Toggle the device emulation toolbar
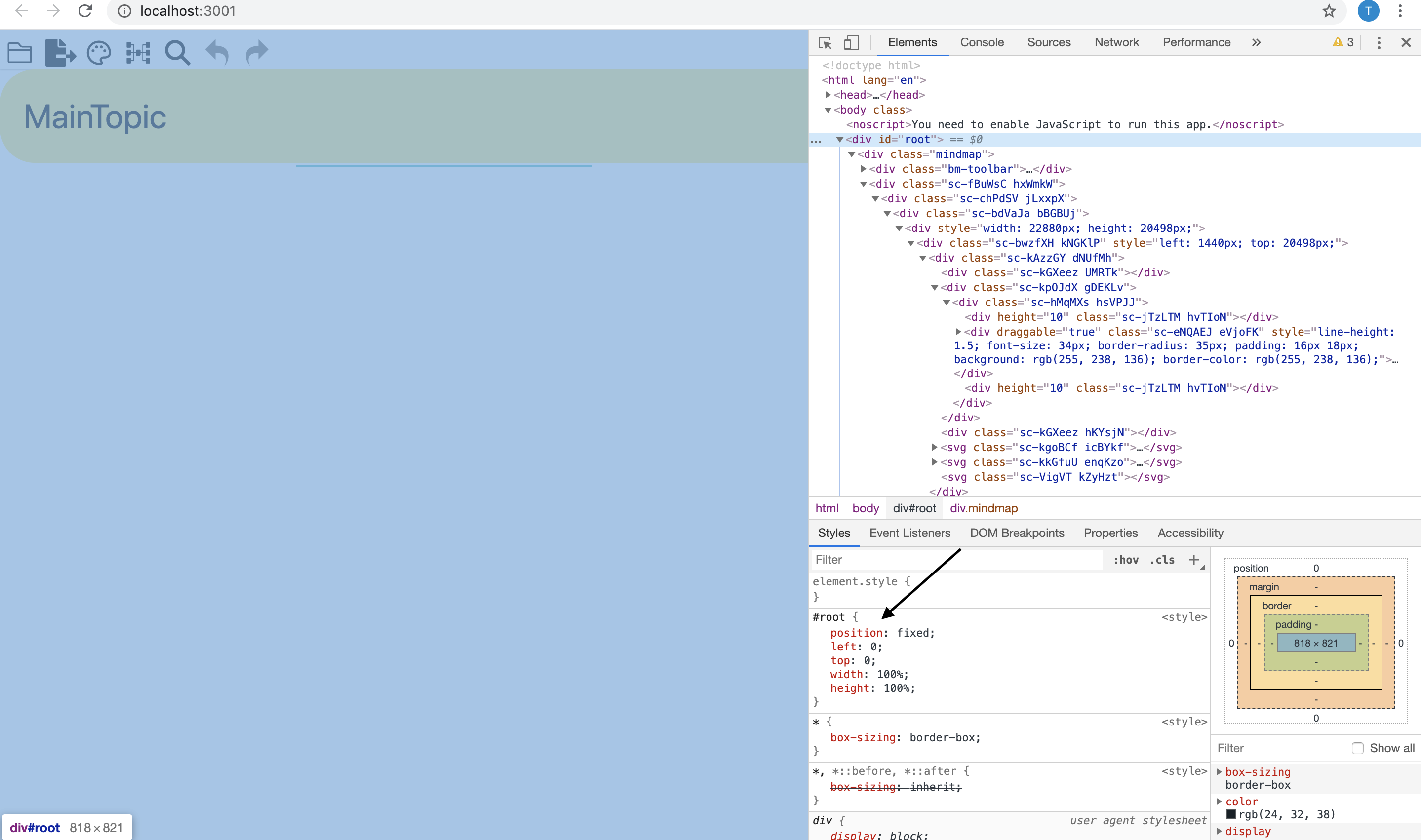 [852, 42]
